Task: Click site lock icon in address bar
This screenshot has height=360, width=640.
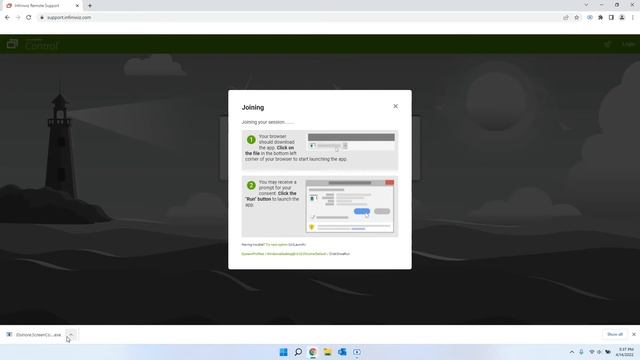Action: [x=42, y=18]
